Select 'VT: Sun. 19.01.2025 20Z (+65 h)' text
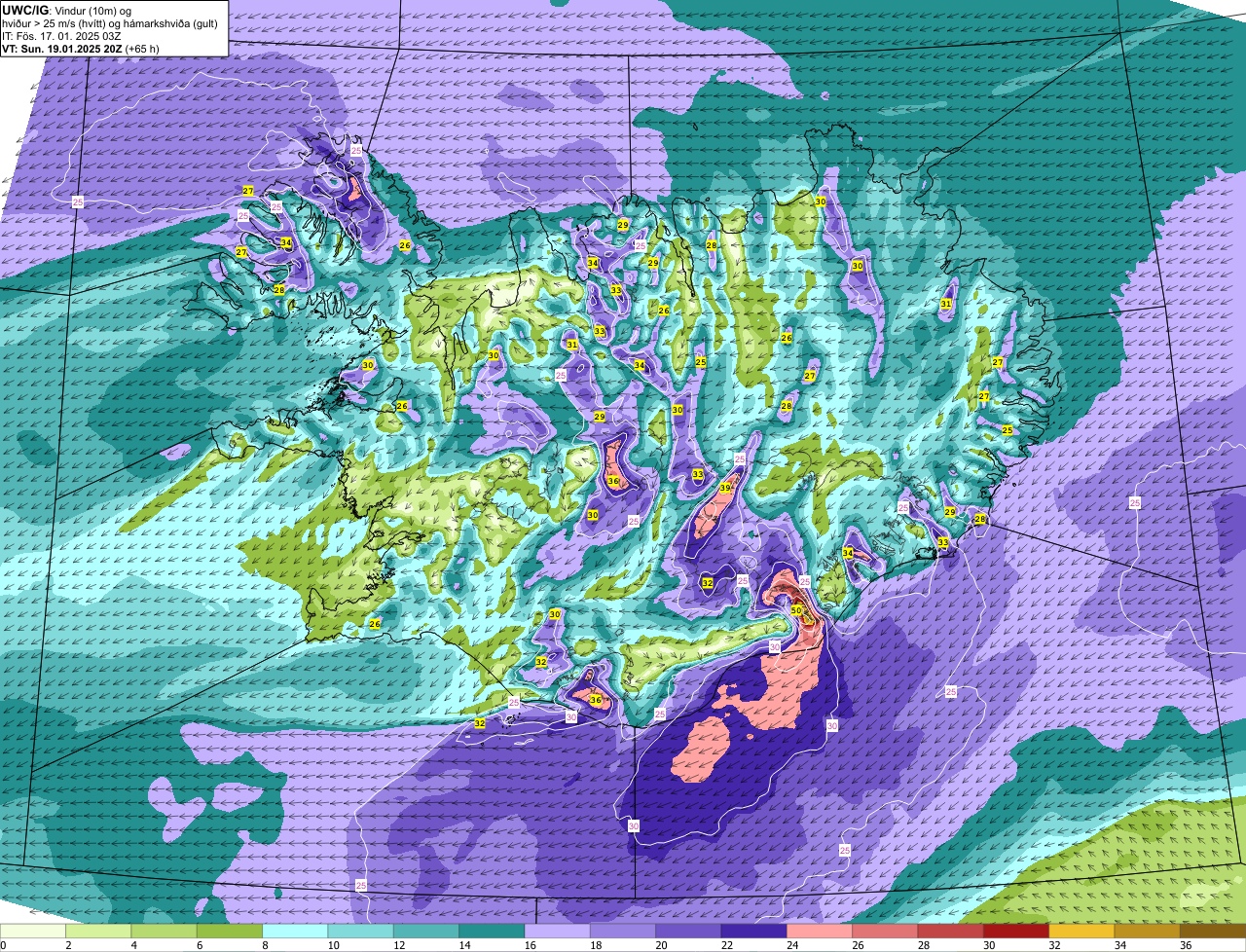1246x952 pixels. pos(81,48)
